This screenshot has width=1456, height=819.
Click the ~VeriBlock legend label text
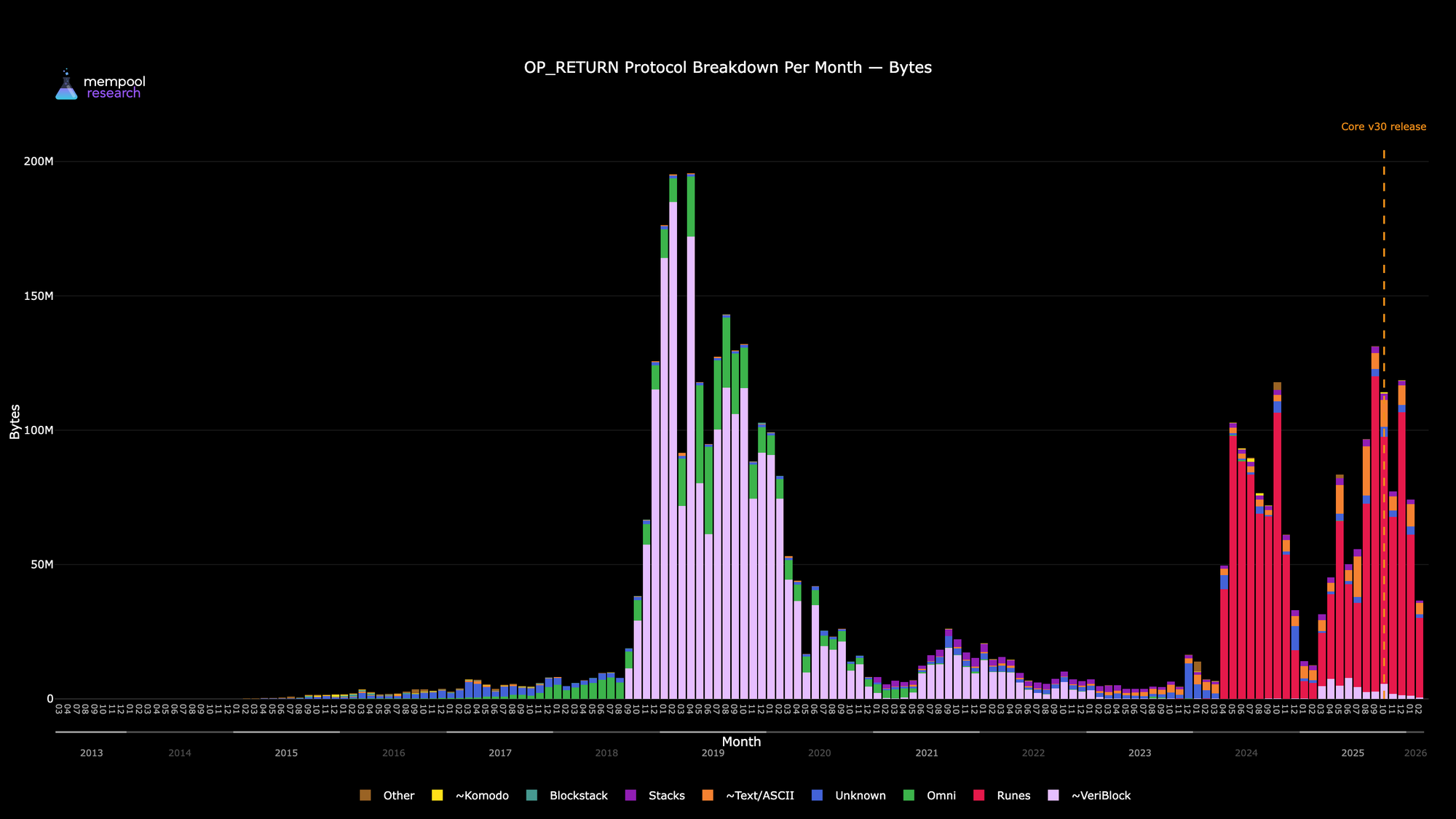point(1101,796)
